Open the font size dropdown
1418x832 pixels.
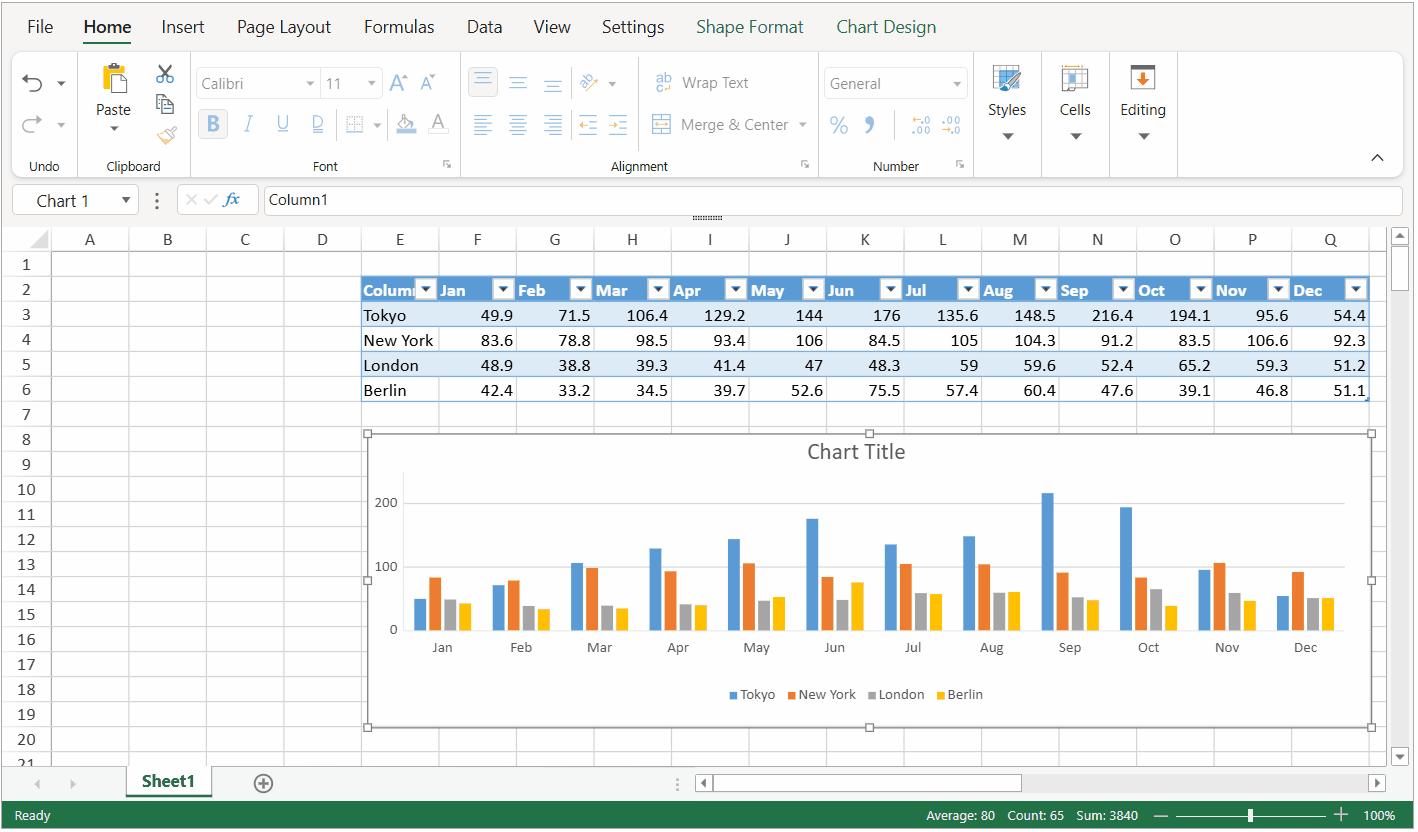pyautogui.click(x=372, y=84)
